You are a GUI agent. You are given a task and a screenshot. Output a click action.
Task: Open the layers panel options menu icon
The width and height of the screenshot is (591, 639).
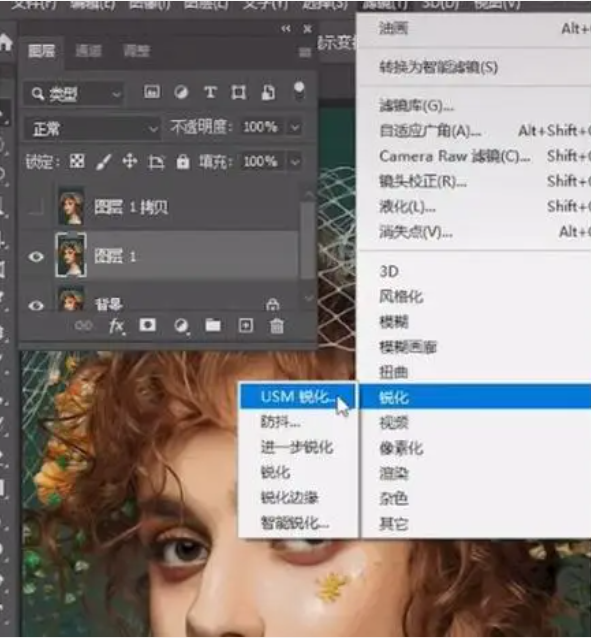click(x=304, y=52)
